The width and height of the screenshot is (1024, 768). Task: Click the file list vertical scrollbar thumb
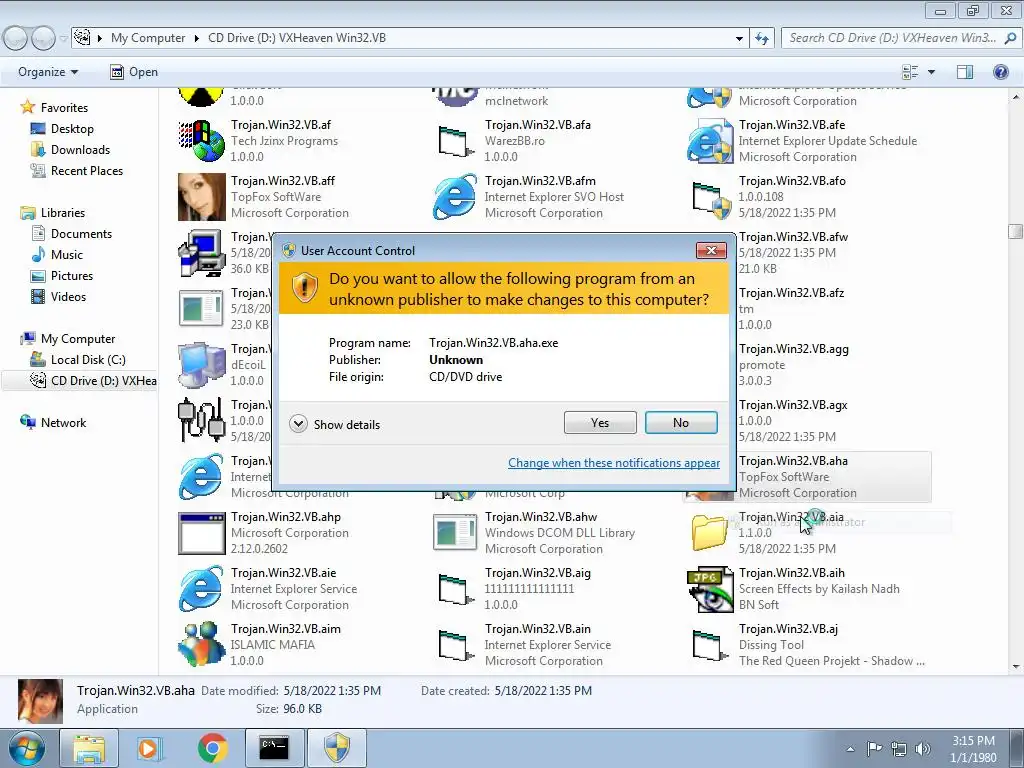click(x=1015, y=231)
